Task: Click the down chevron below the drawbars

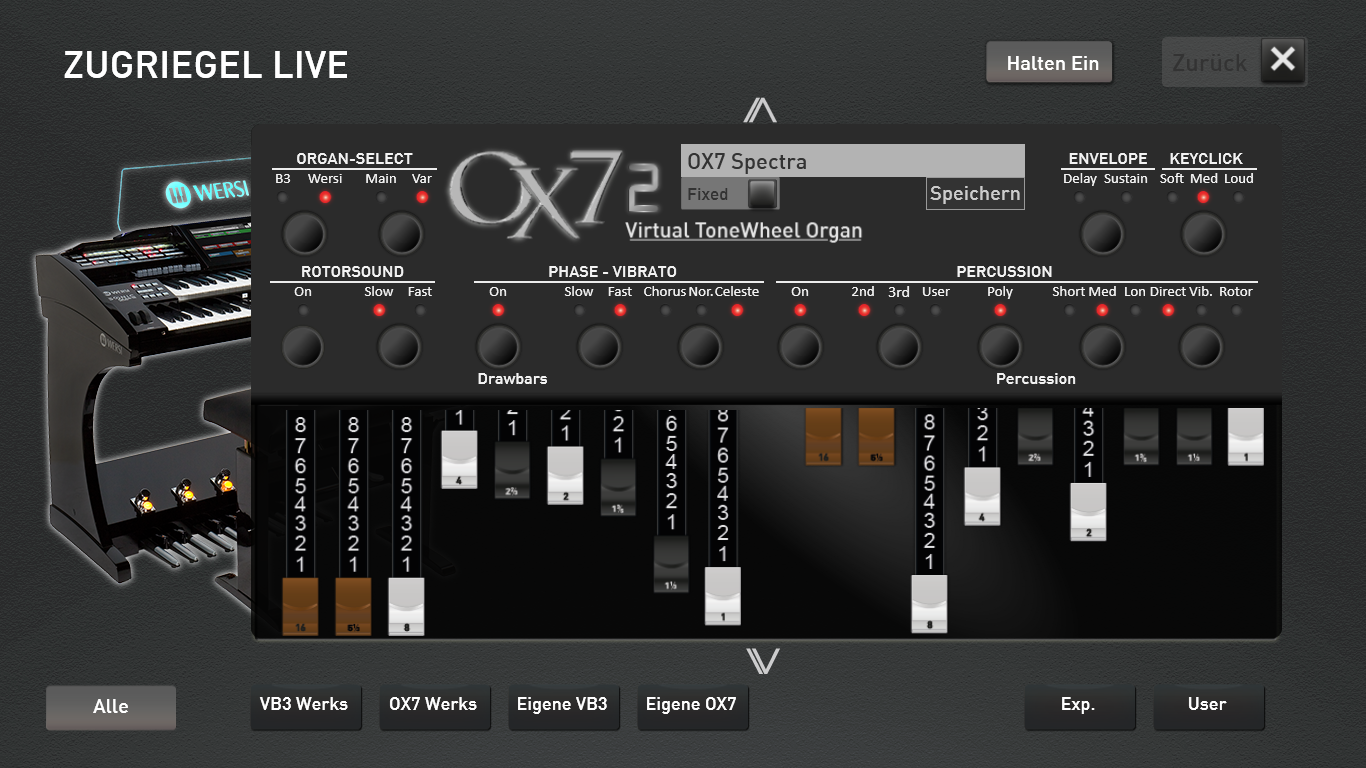Action: [762, 660]
